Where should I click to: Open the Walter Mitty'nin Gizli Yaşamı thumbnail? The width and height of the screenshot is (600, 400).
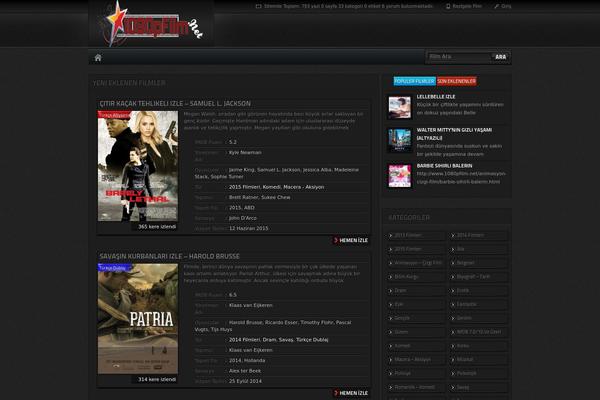(x=399, y=140)
